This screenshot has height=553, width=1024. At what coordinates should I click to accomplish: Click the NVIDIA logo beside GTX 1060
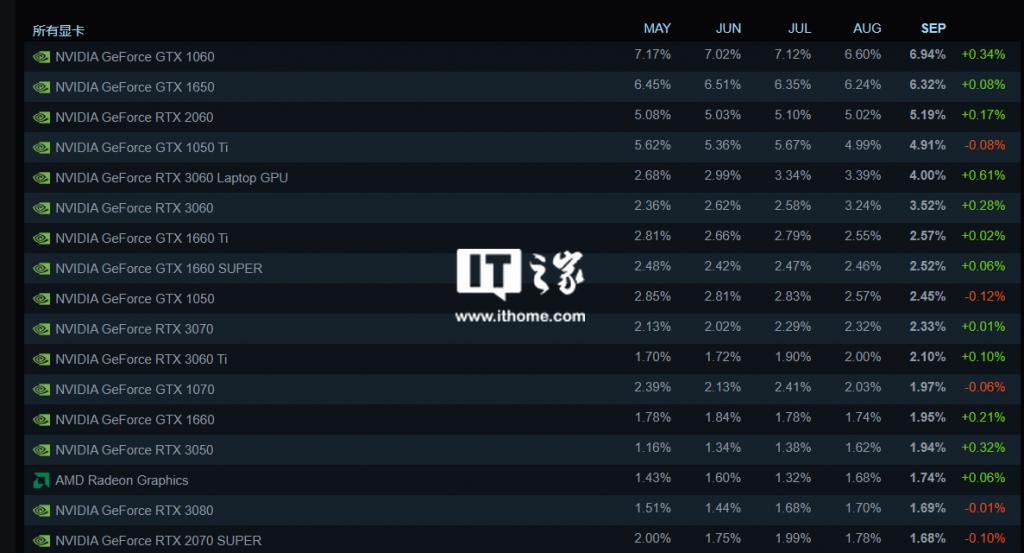click(x=41, y=57)
